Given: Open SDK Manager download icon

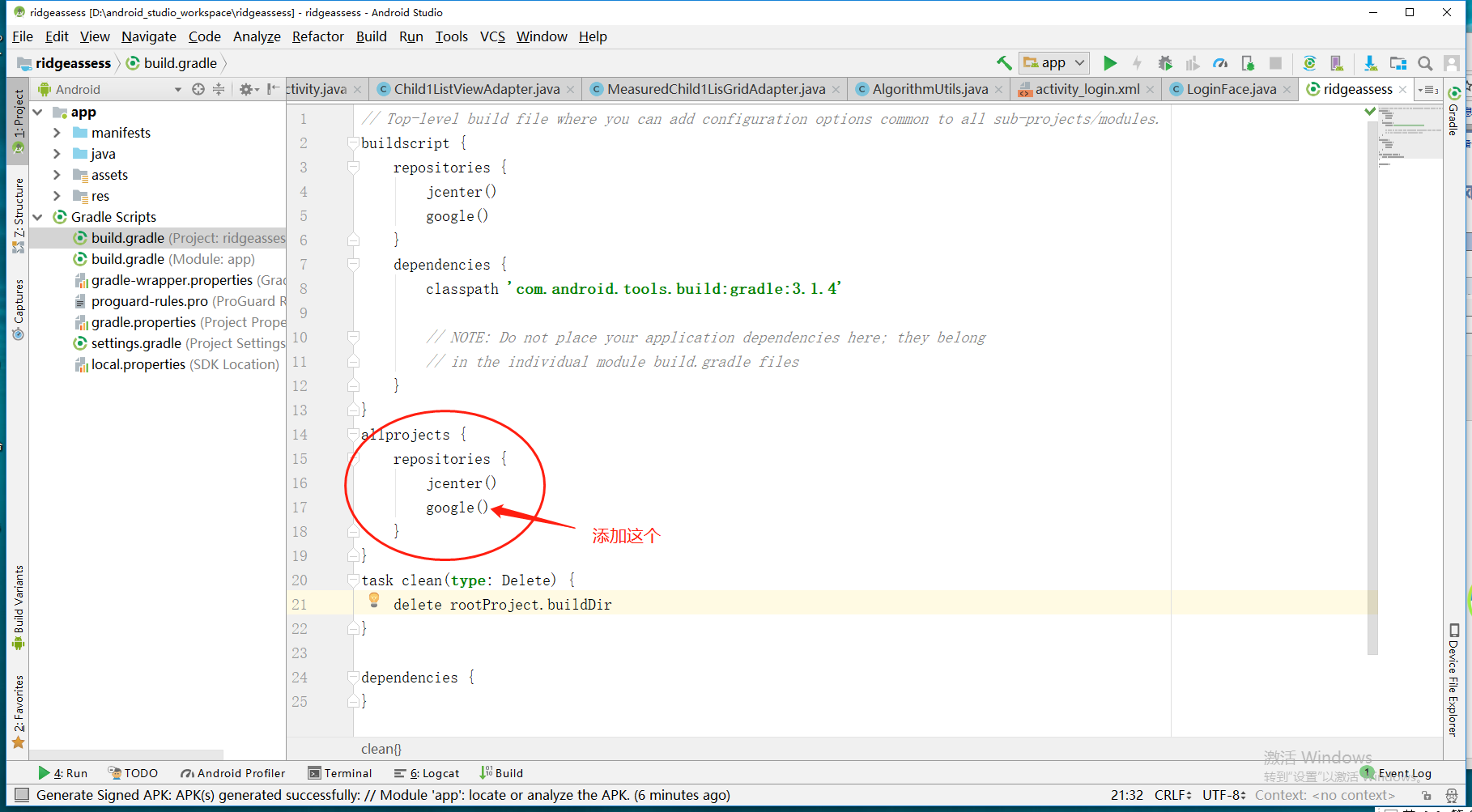Looking at the screenshot, I should tap(1370, 63).
